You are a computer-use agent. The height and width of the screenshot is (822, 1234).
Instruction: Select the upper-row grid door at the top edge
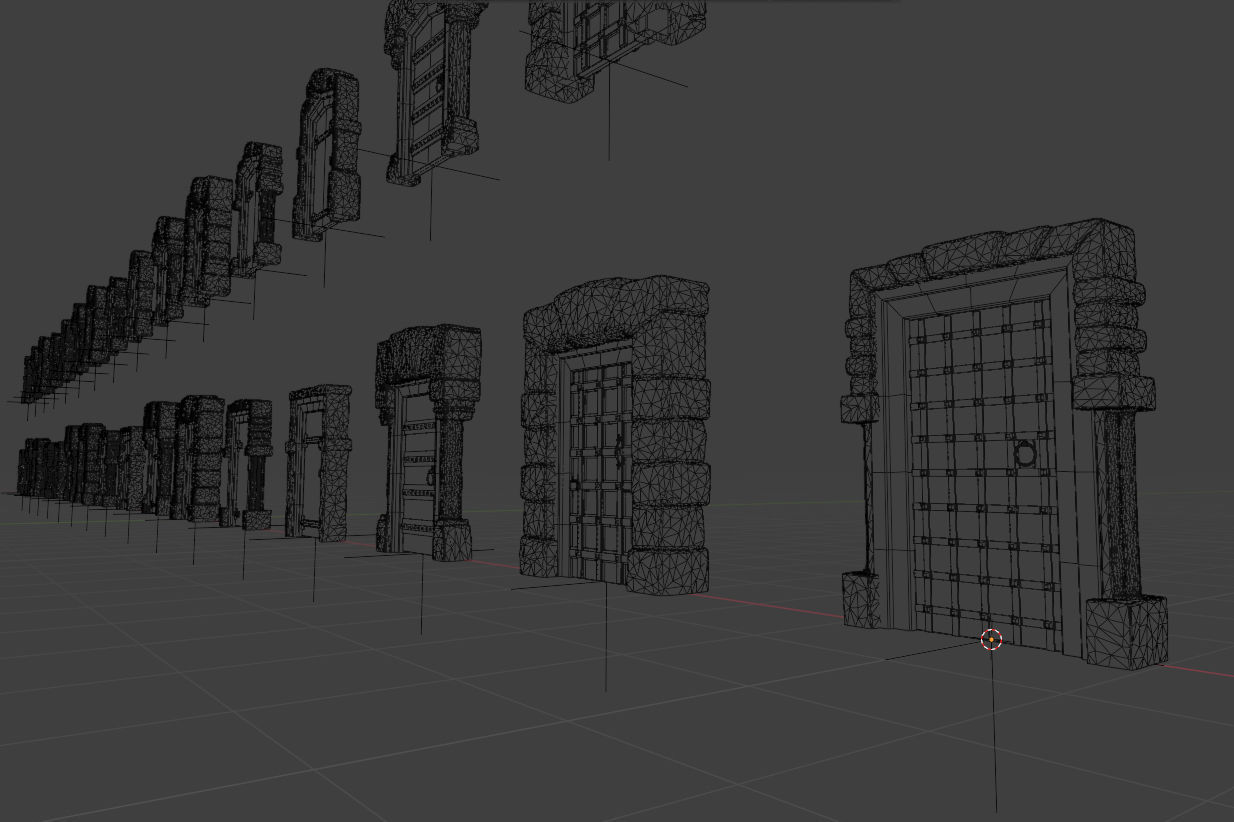point(615,50)
